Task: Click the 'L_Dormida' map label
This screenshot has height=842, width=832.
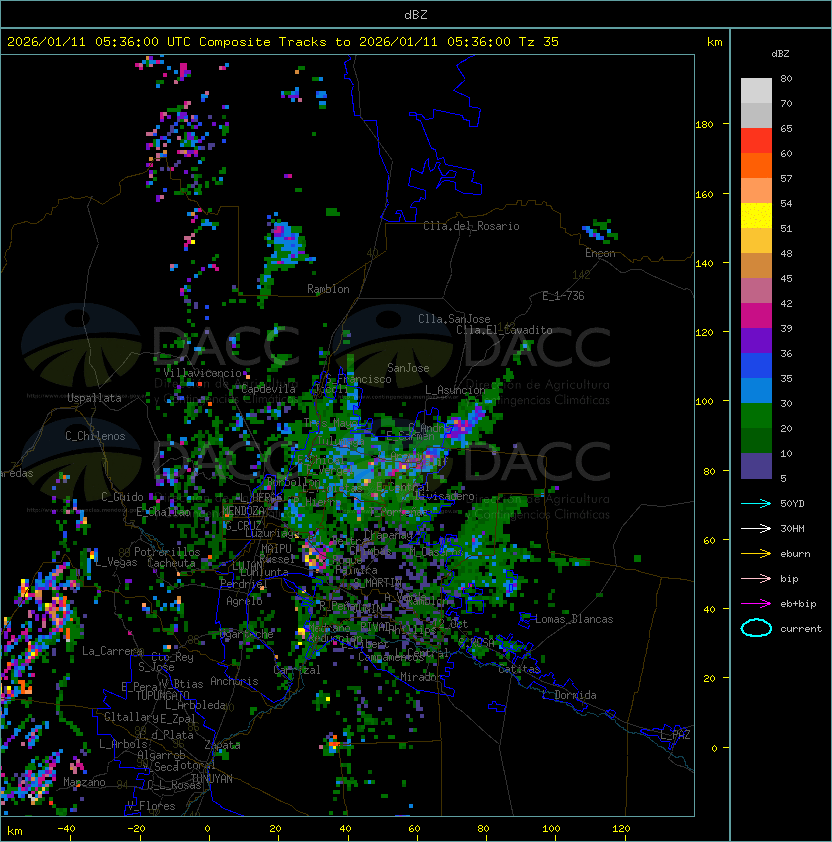Action: tap(569, 695)
